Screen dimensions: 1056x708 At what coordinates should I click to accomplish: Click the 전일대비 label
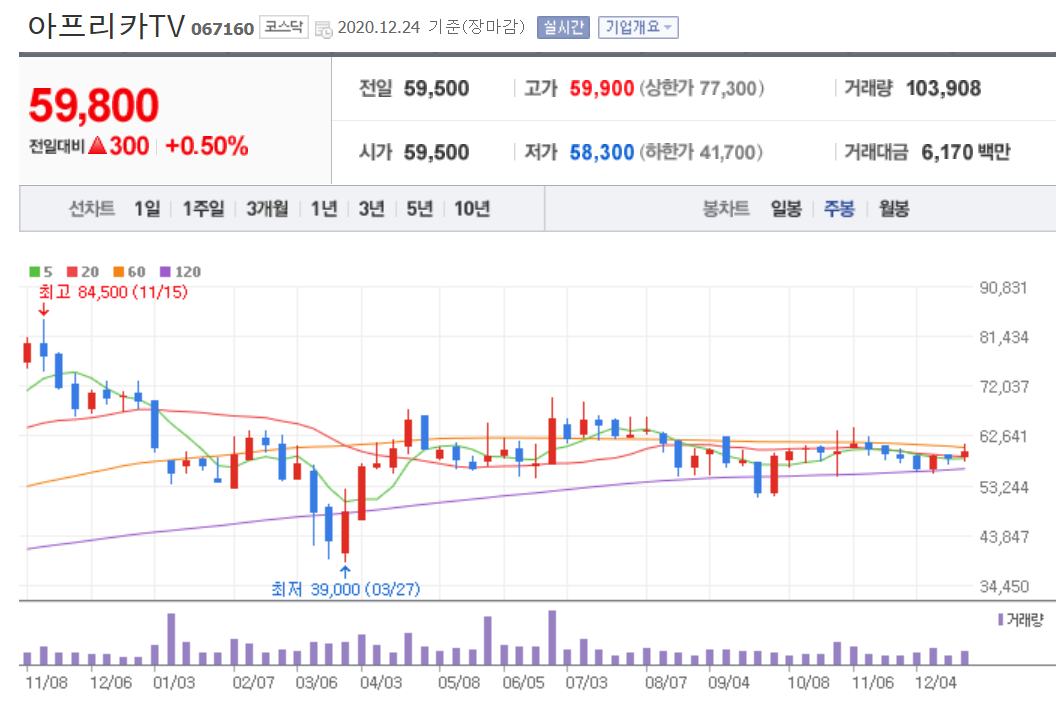(x=57, y=146)
